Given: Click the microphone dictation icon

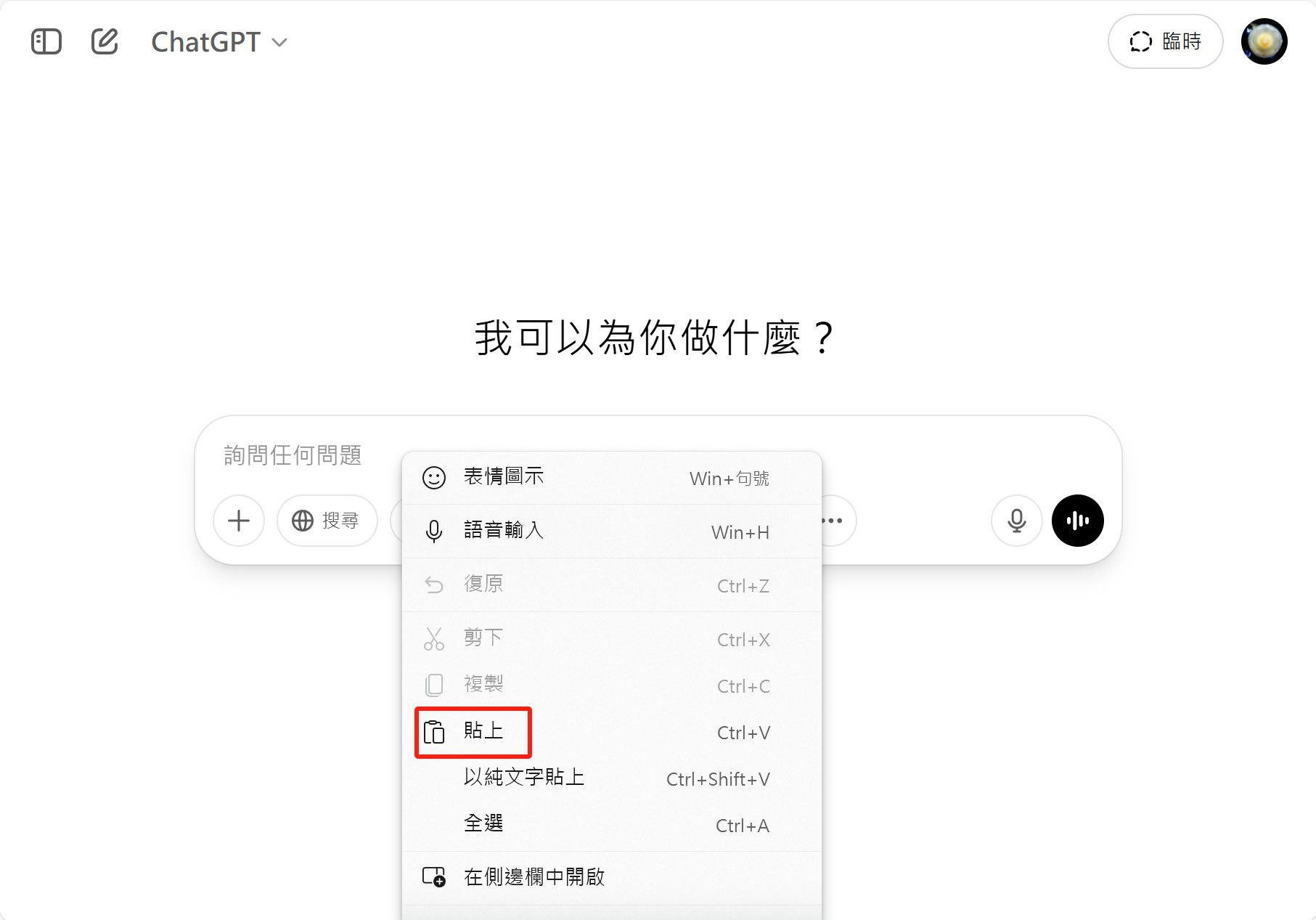Looking at the screenshot, I should point(1017,521).
